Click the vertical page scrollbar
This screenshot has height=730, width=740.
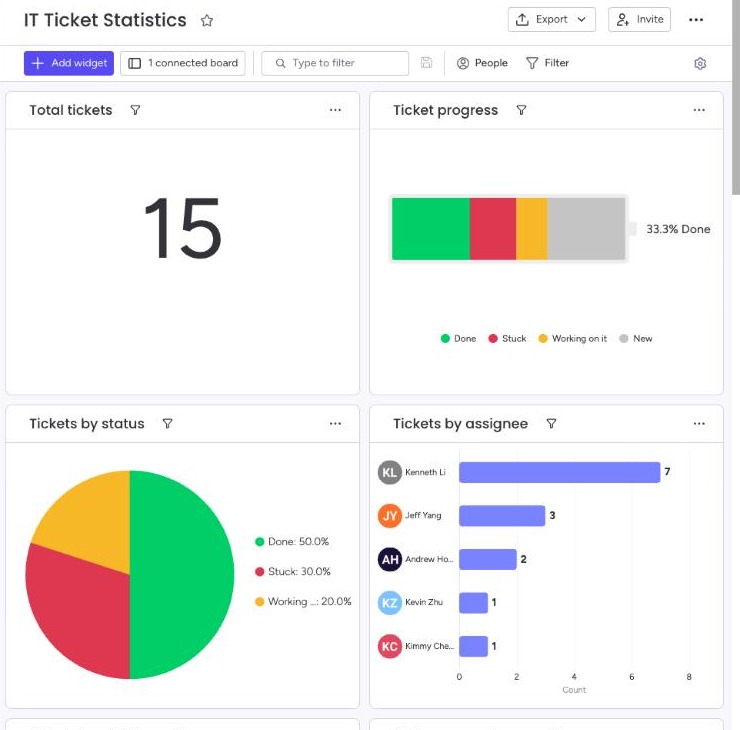pyautogui.click(x=736, y=97)
